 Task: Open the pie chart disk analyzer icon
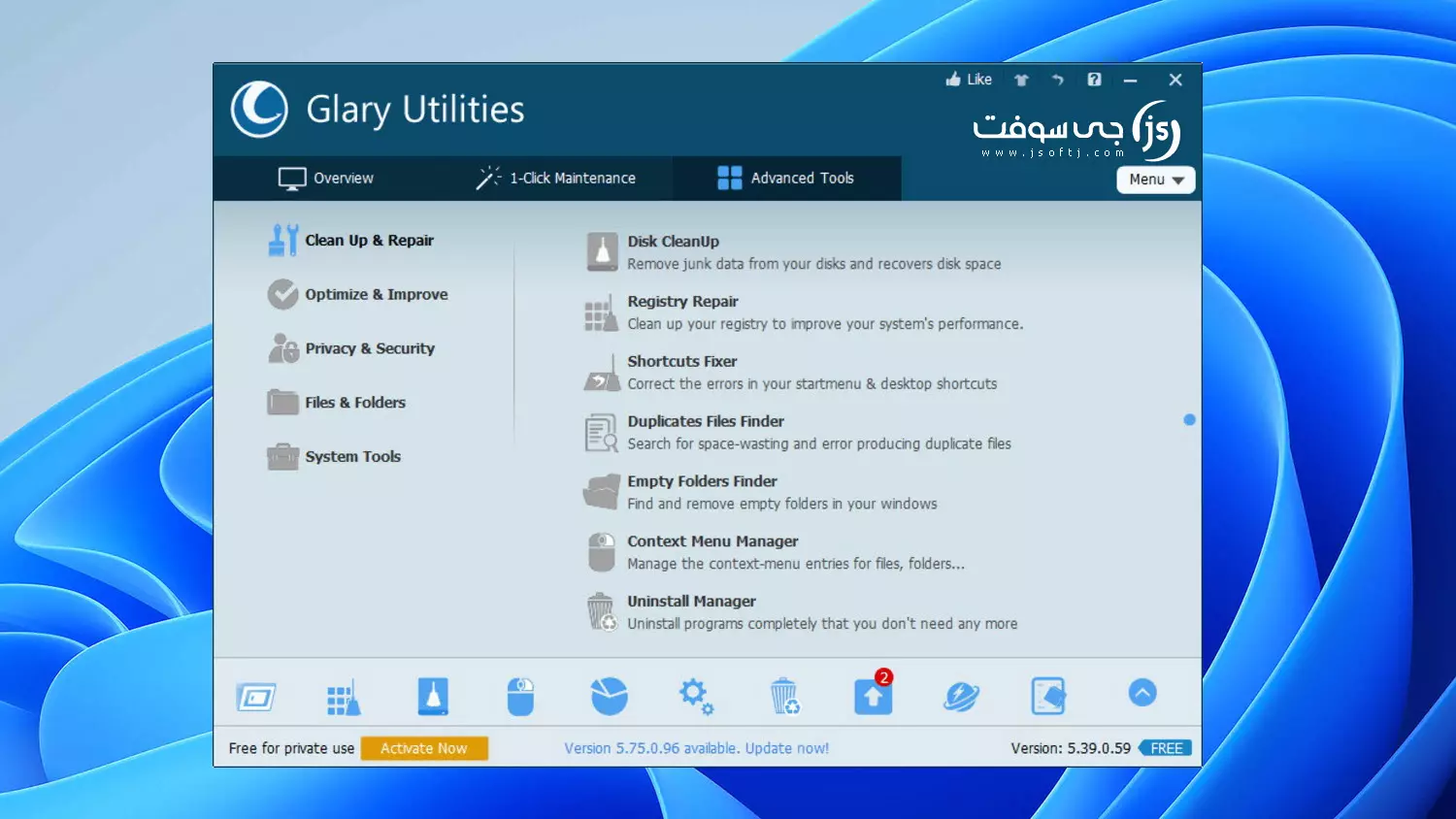click(x=609, y=696)
